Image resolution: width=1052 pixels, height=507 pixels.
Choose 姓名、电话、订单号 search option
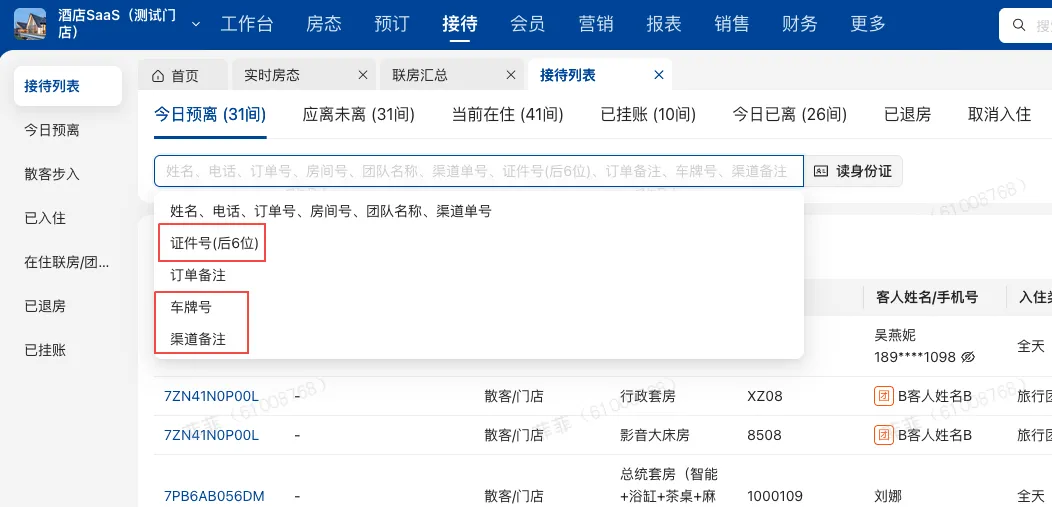coord(478,211)
